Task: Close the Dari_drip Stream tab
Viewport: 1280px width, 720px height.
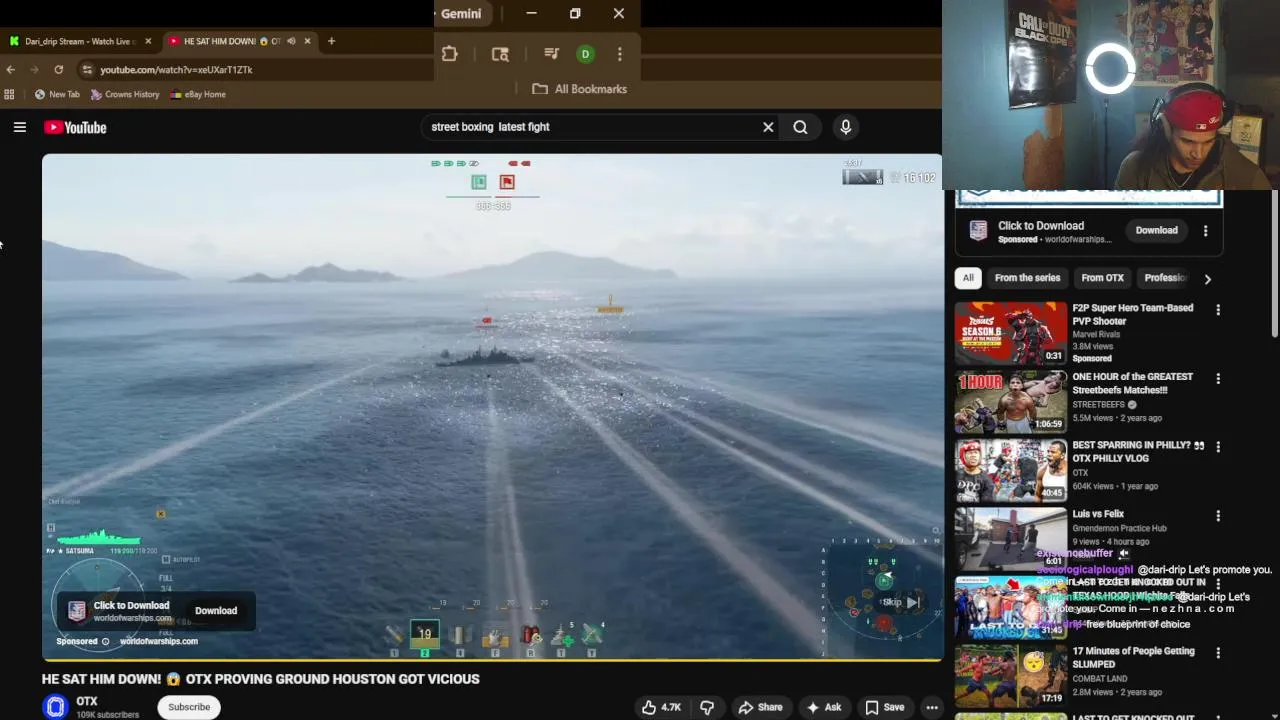Action: click(148, 41)
